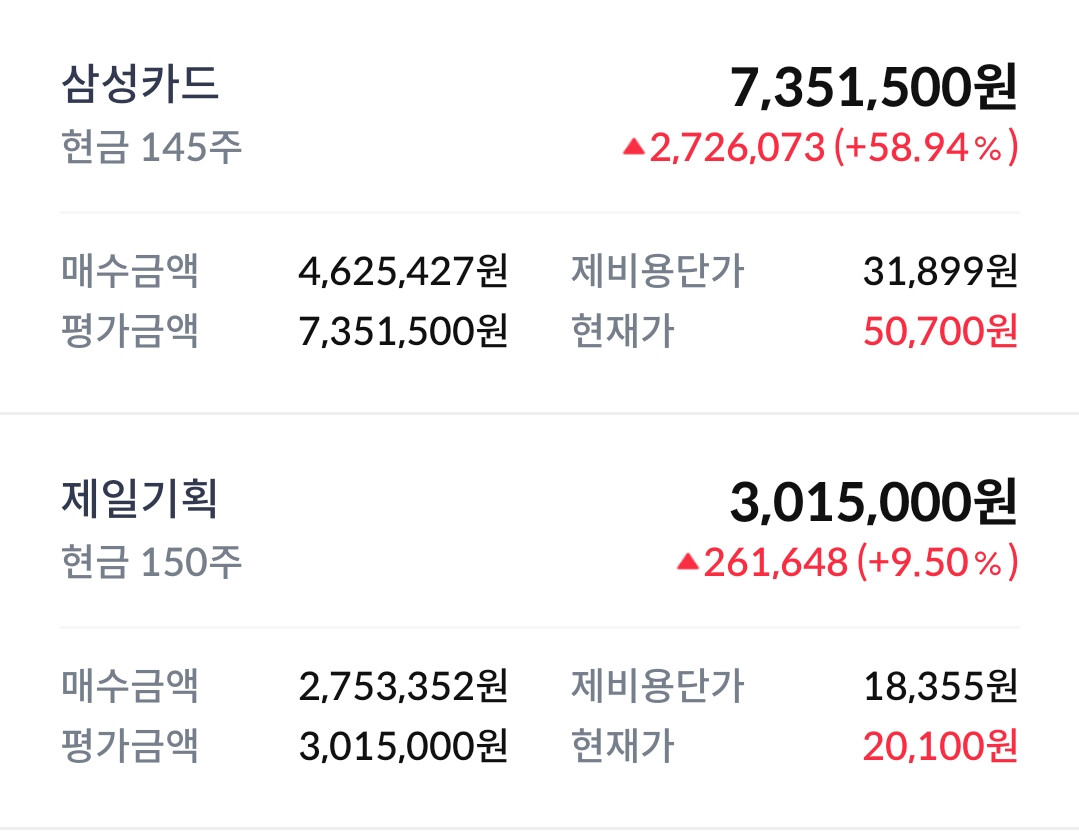The height and width of the screenshot is (832, 1079).
Task: Tap the red 20,100원 current price
Action: (x=940, y=745)
